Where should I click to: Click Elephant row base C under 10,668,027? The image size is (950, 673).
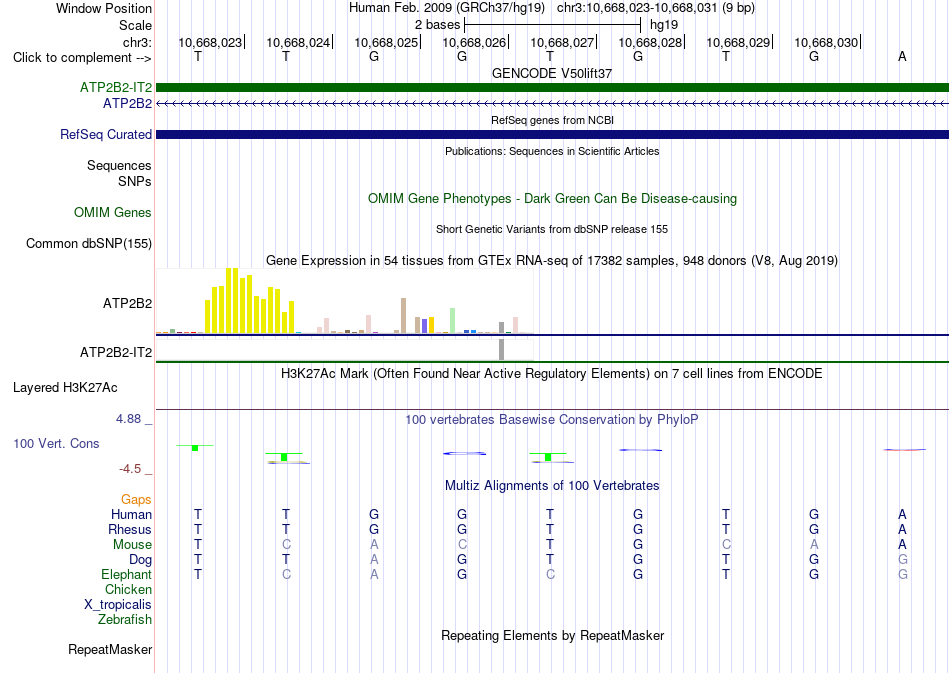(x=550, y=574)
